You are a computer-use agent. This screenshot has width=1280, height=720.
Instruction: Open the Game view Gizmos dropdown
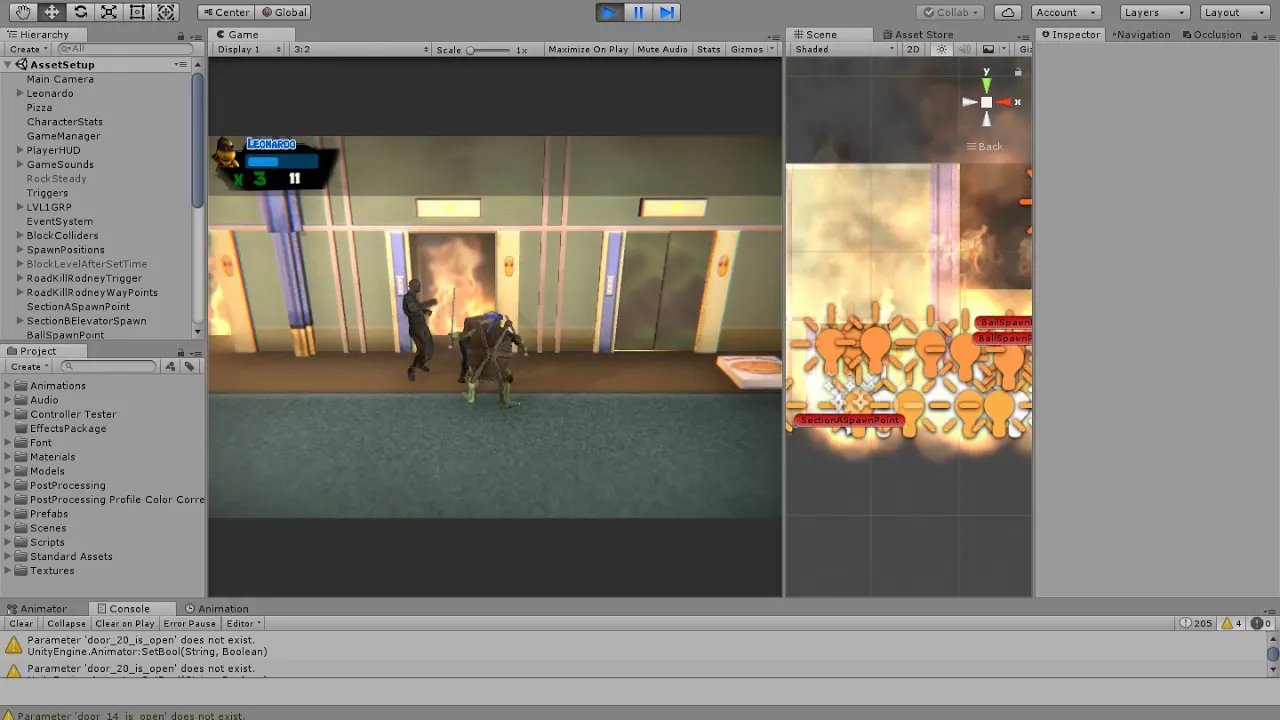pos(752,49)
